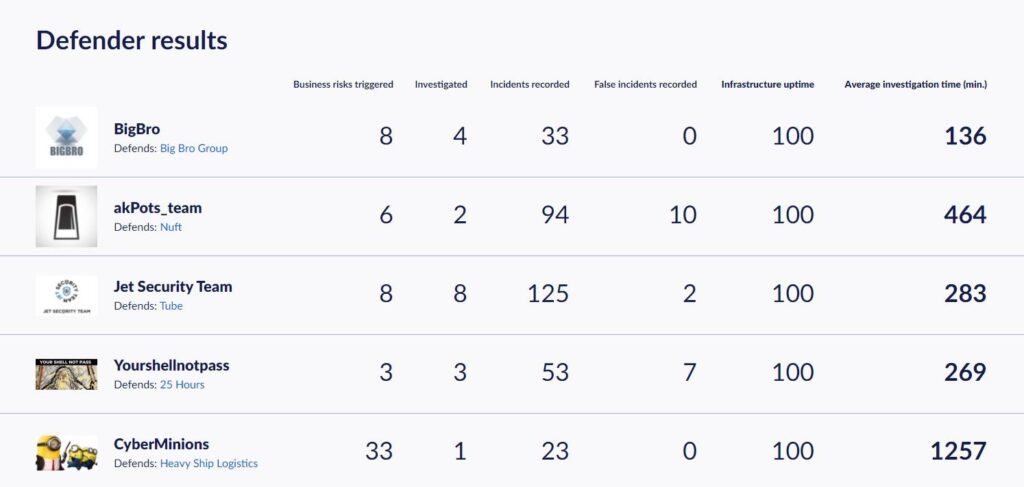This screenshot has width=1024, height=487.
Task: Click the Yourshellnotpass team banner logo
Action: 66,374
